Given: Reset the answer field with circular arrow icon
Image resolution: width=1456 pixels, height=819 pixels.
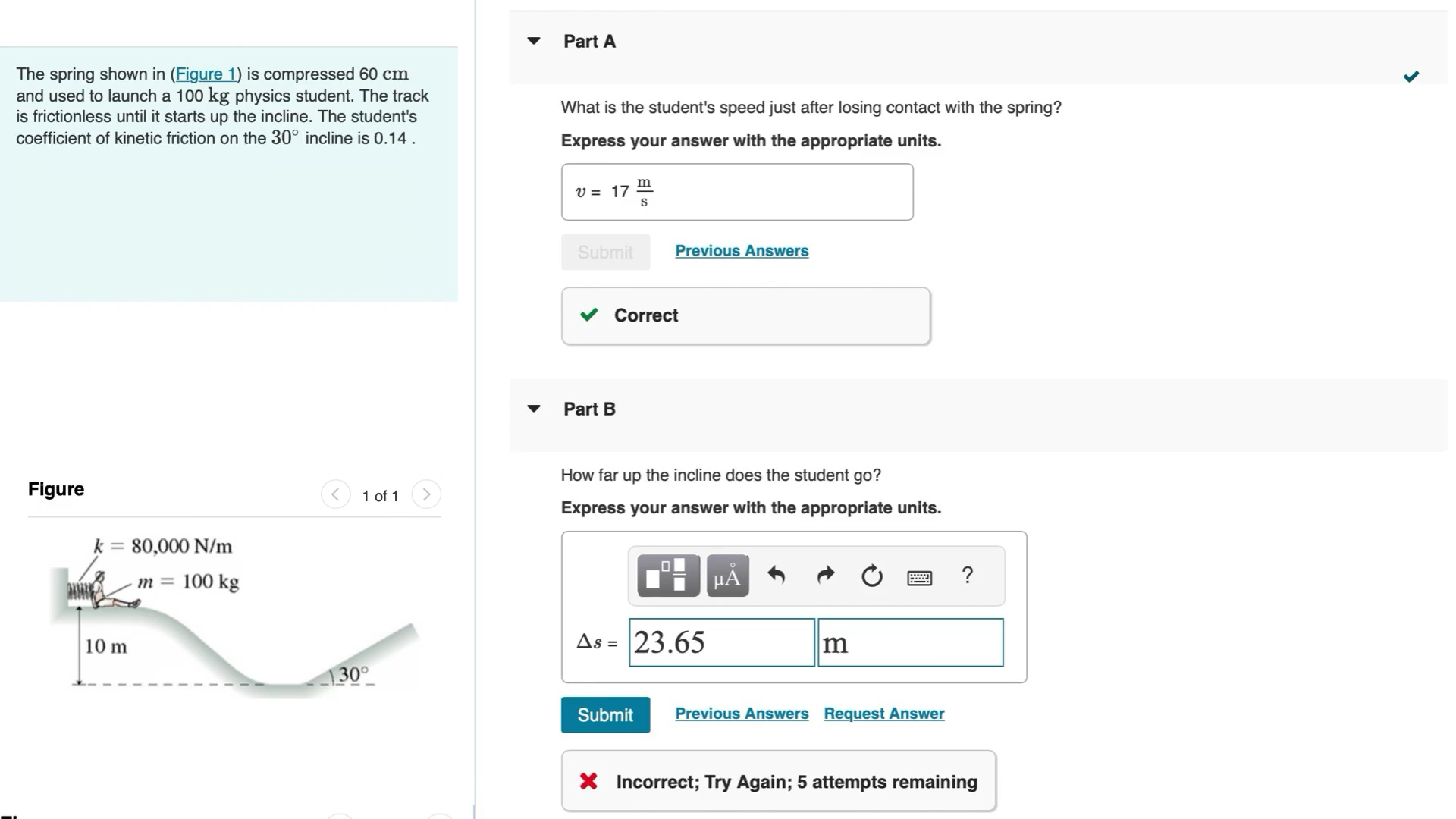Looking at the screenshot, I should (x=871, y=575).
